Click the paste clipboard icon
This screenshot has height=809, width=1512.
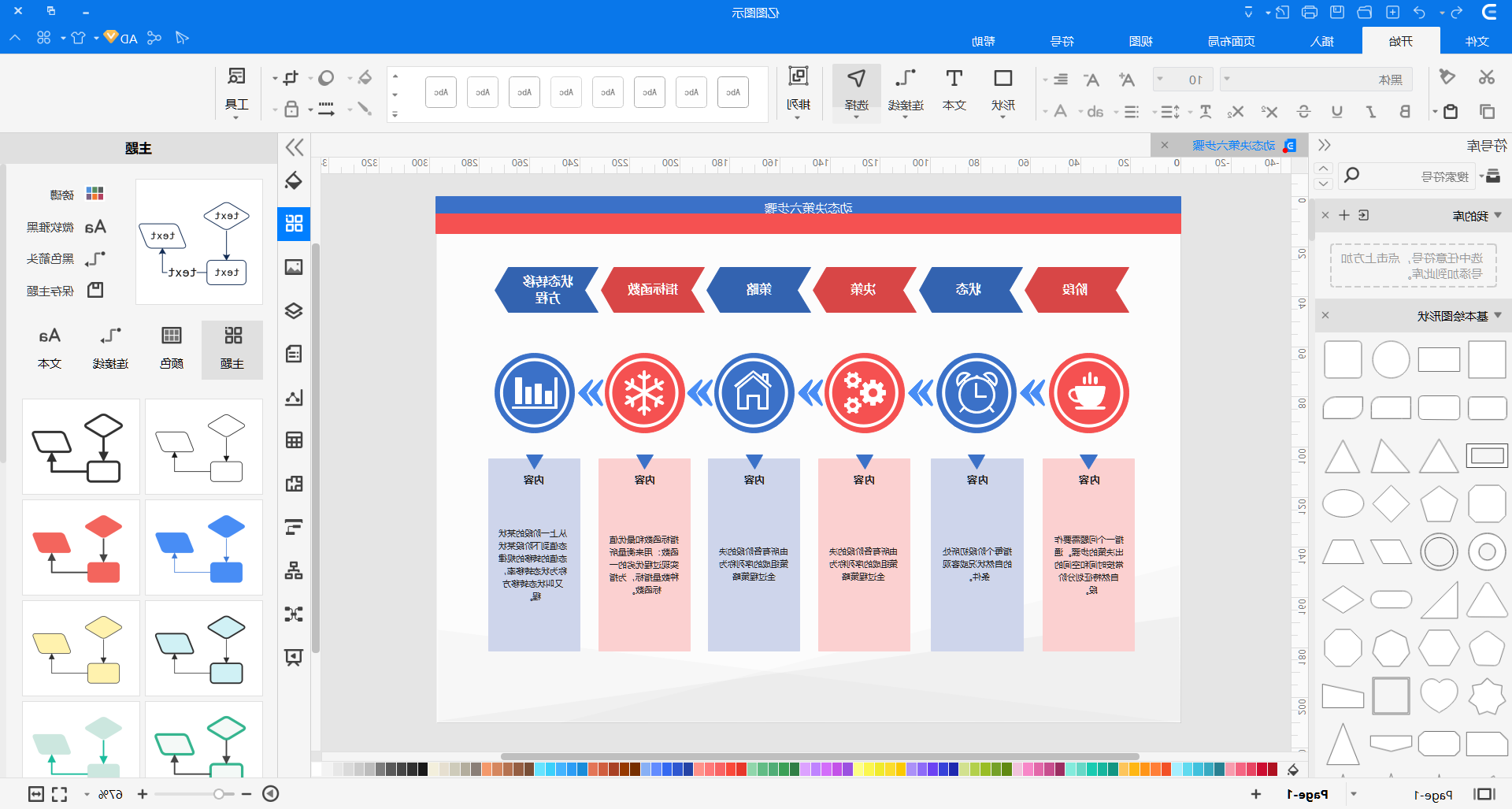1451,112
